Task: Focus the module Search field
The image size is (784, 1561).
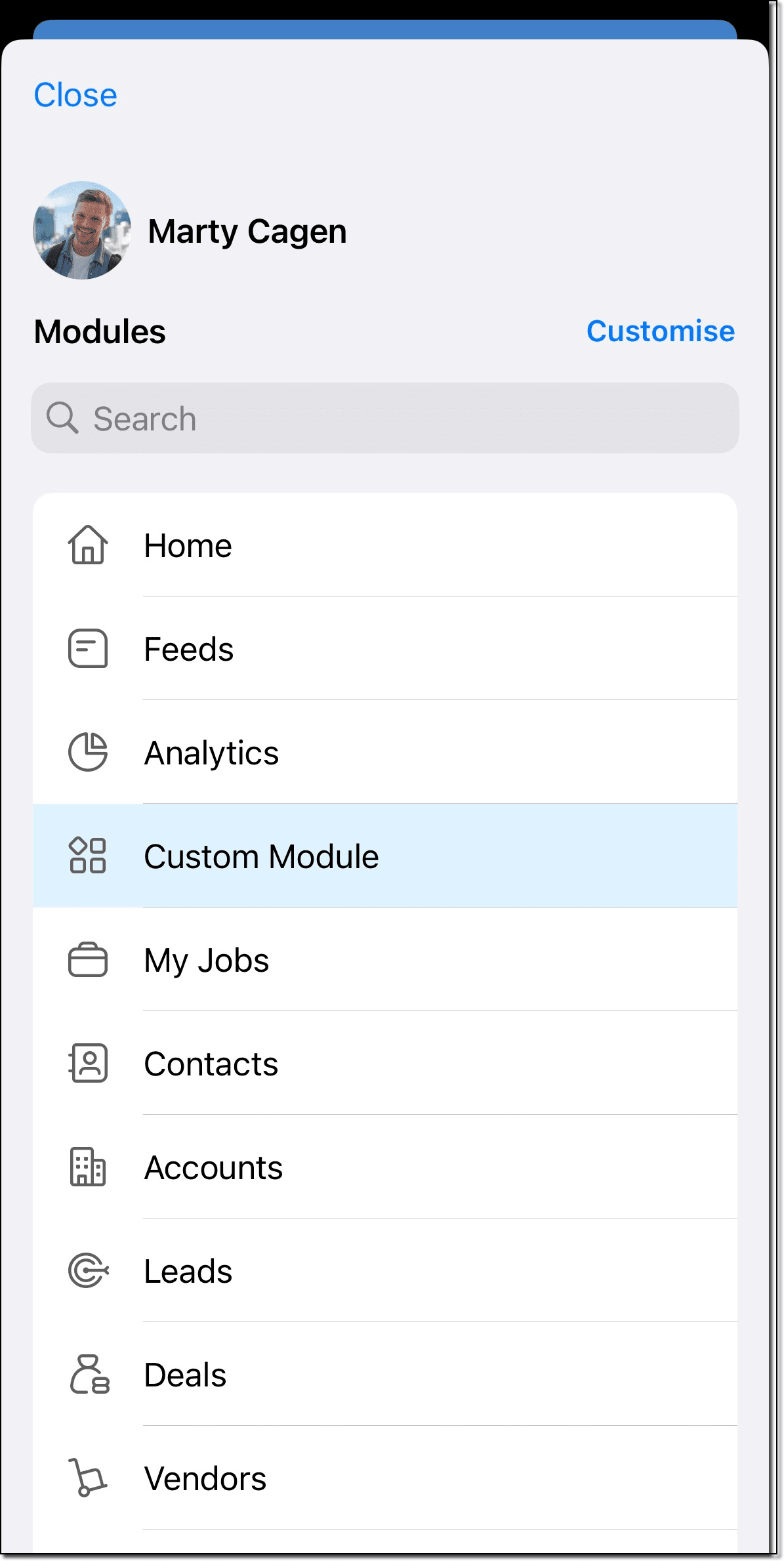Action: (385, 419)
